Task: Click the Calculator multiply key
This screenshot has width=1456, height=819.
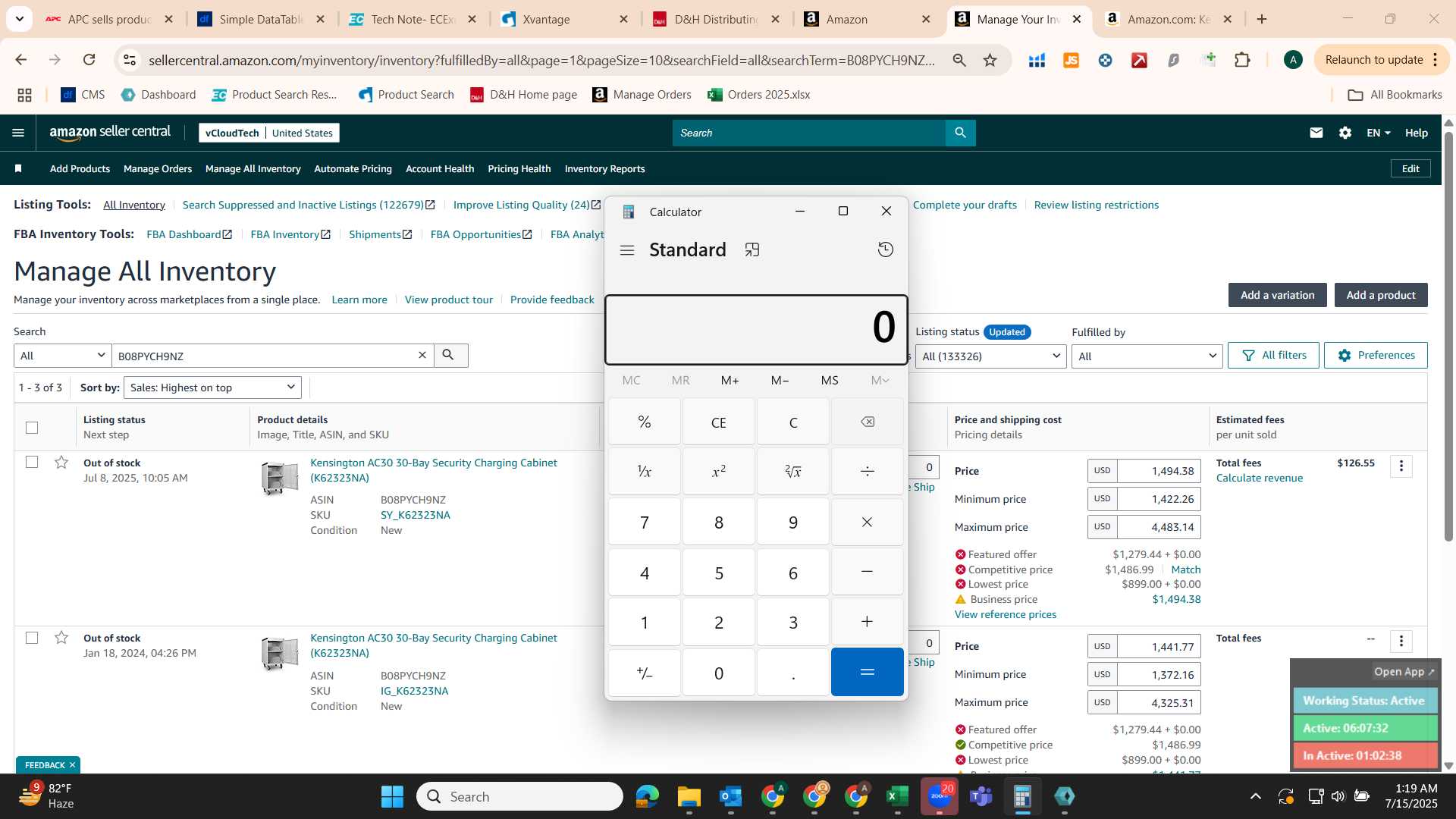Action: [868, 522]
